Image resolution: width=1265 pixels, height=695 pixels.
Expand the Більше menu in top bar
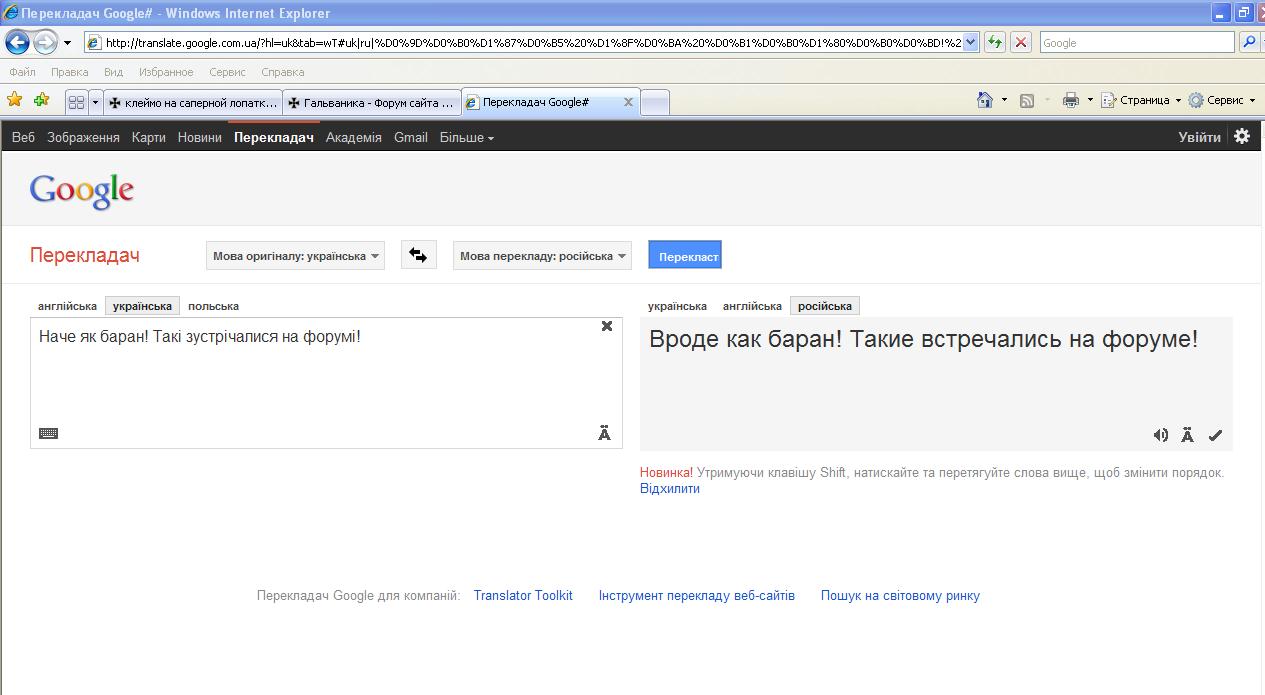coord(466,138)
